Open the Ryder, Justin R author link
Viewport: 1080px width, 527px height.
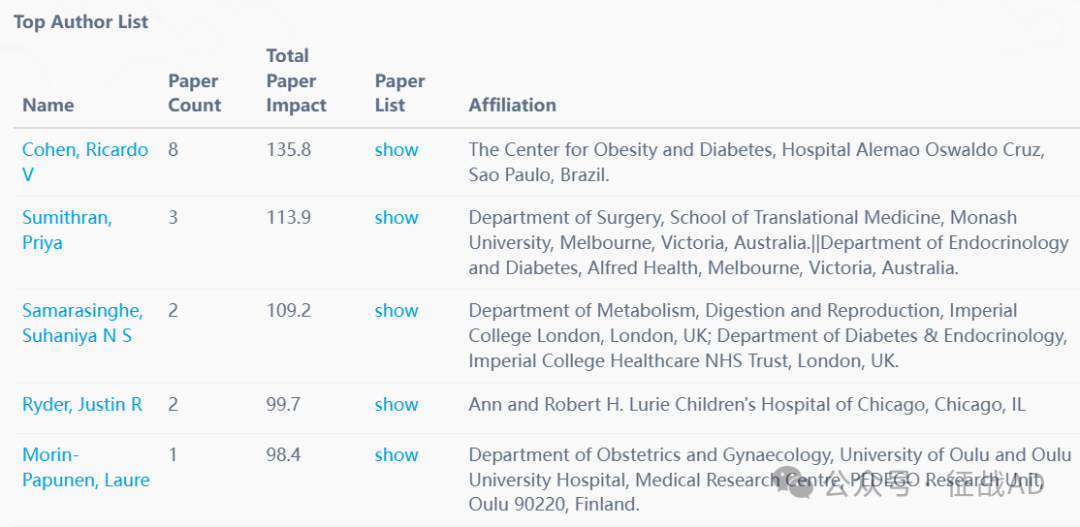[82, 404]
